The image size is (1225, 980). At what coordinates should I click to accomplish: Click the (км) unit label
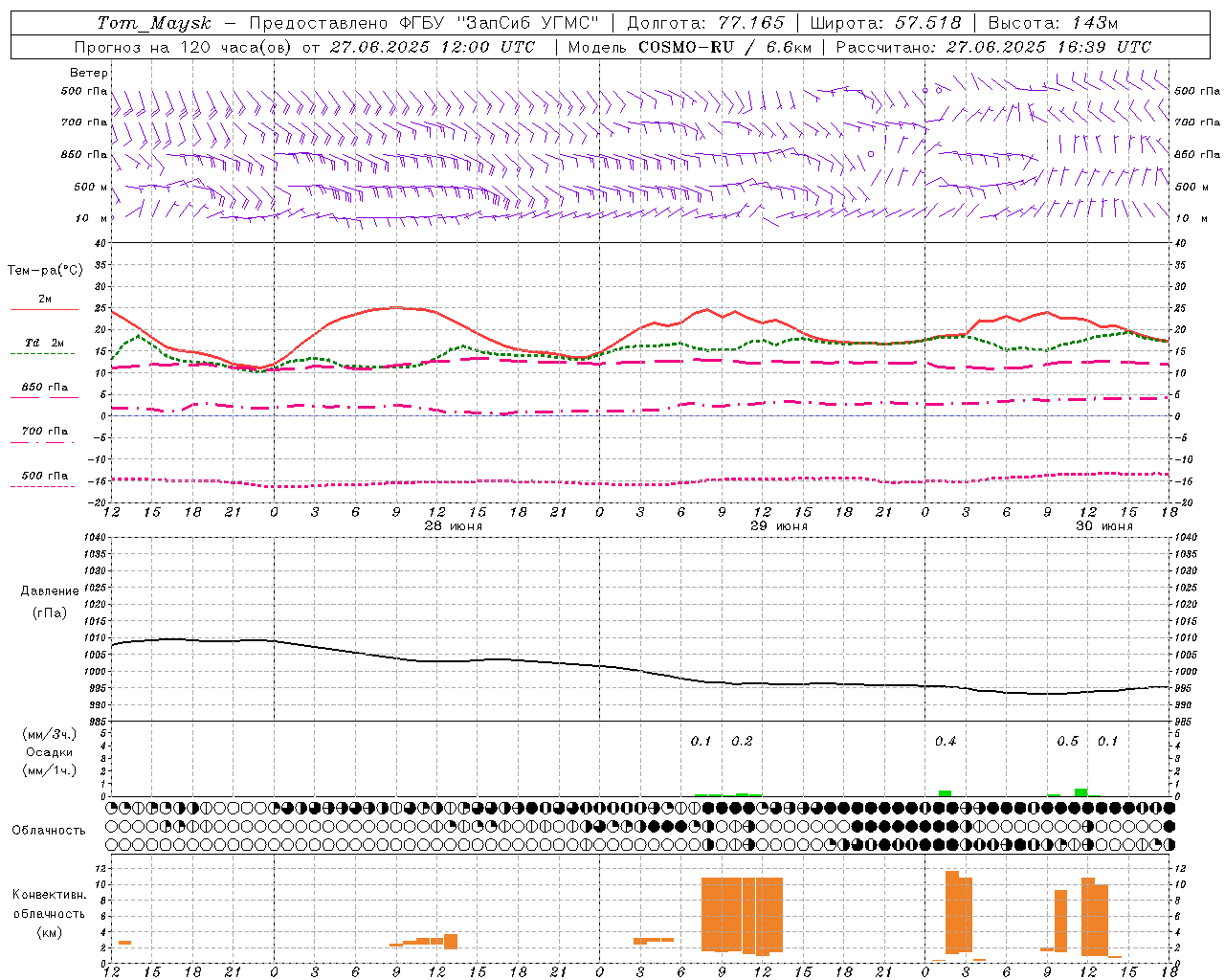[x=50, y=932]
